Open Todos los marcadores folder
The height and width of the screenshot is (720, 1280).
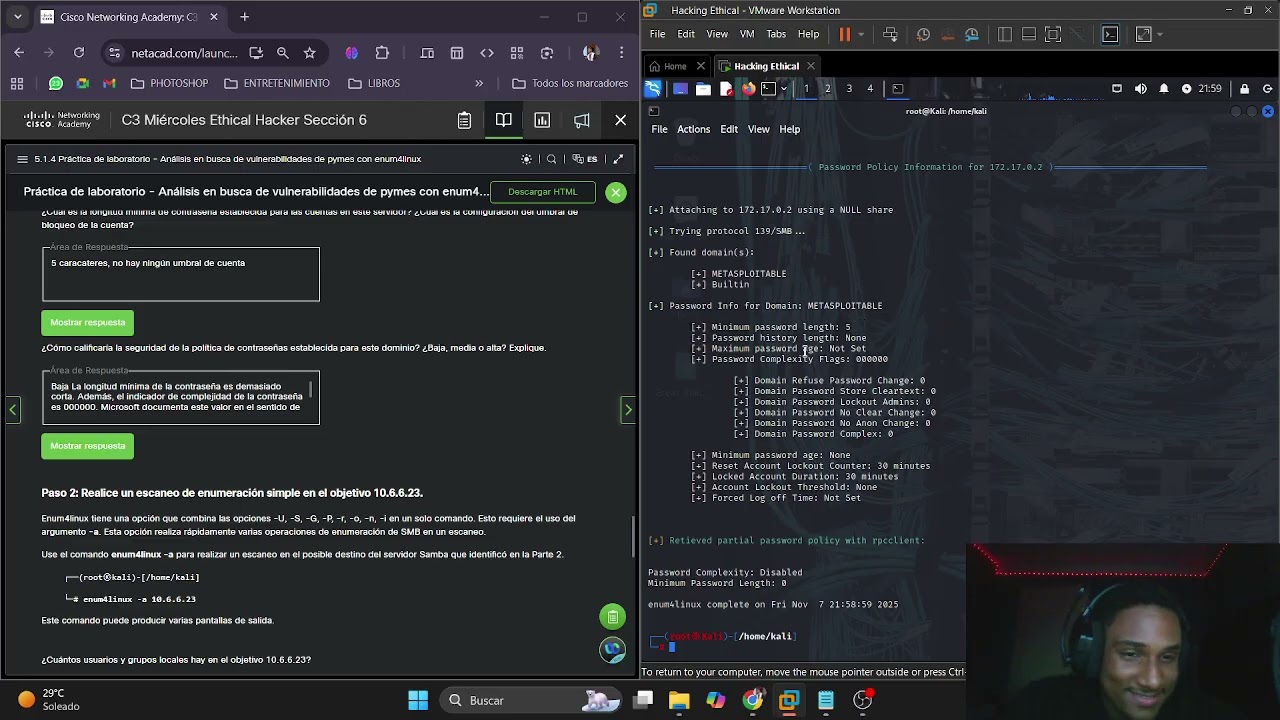[x=570, y=83]
